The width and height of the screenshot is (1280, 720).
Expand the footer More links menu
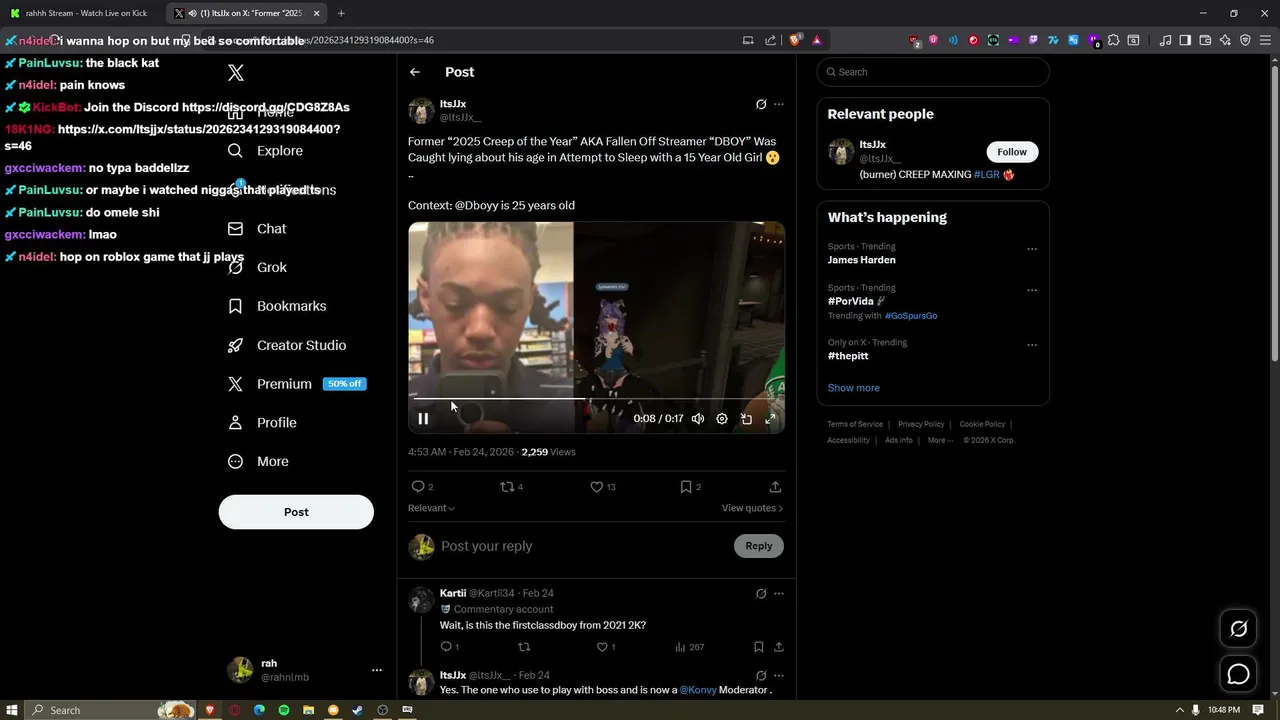tap(940, 440)
